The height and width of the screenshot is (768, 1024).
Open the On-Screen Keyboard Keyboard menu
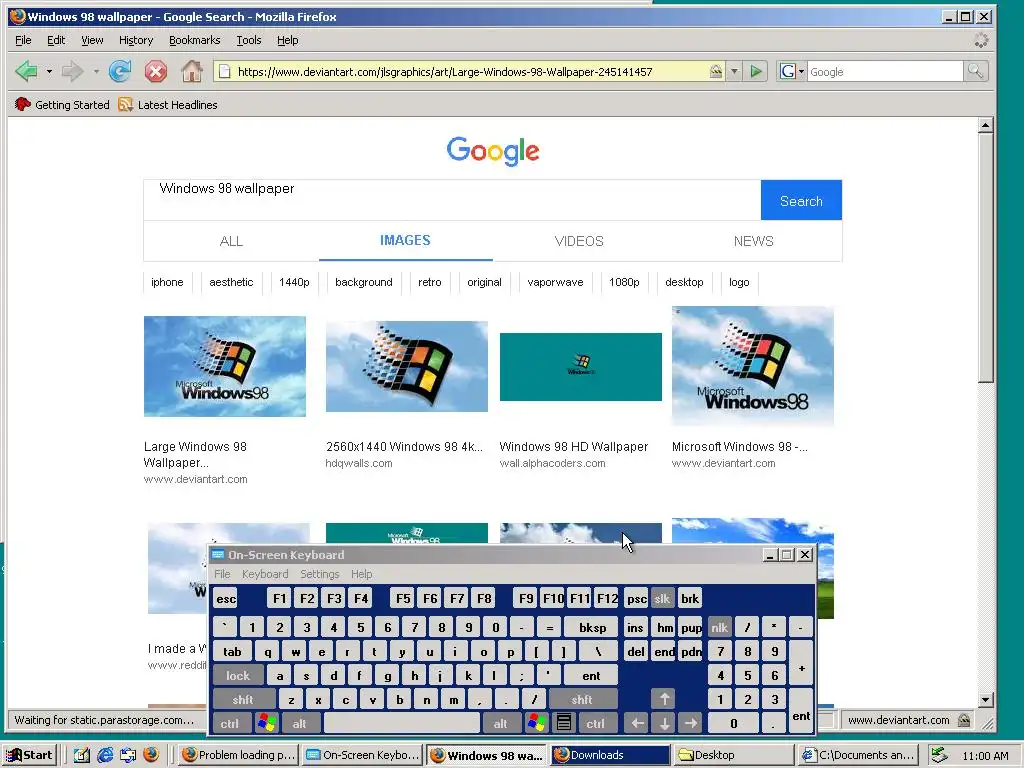point(264,574)
